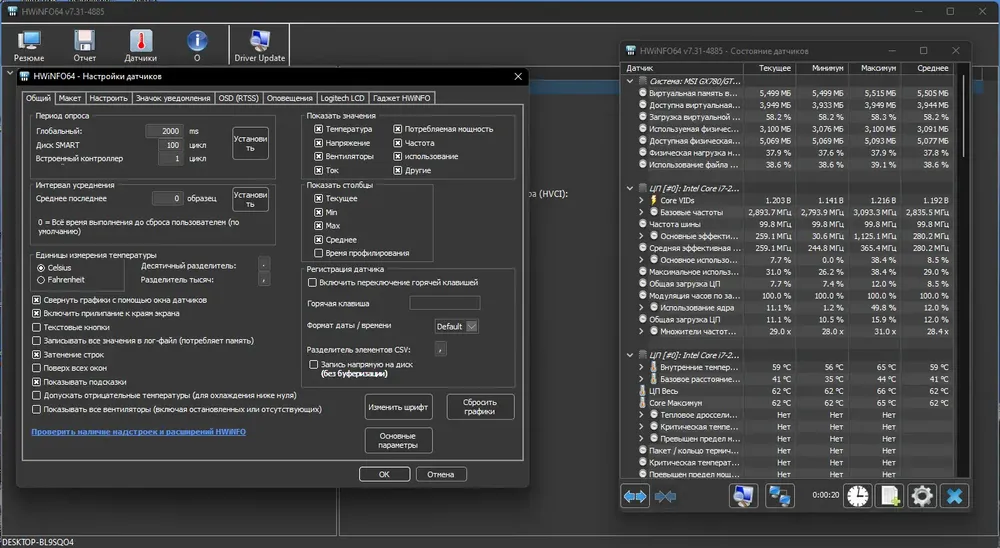1000x548 pixels.
Task: Click the blue arrows expand-view icon
Action: 635,496
